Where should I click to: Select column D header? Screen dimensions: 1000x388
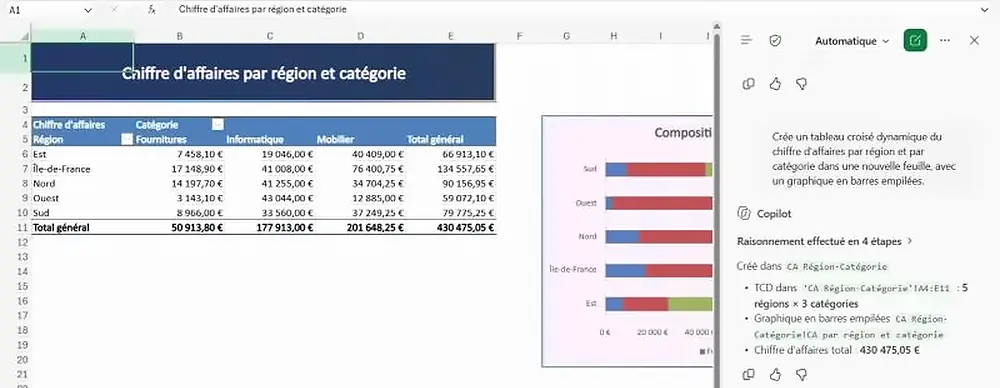point(360,36)
